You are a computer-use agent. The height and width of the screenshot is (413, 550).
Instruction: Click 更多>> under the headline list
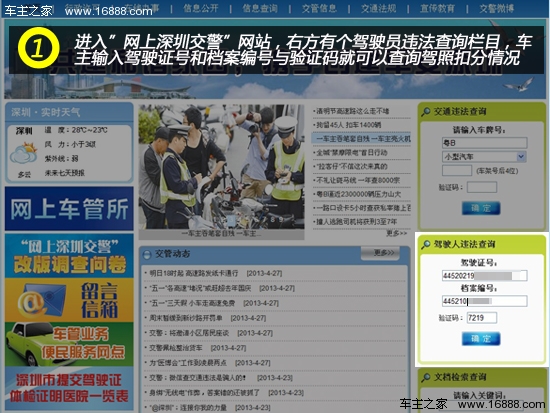click(x=396, y=233)
